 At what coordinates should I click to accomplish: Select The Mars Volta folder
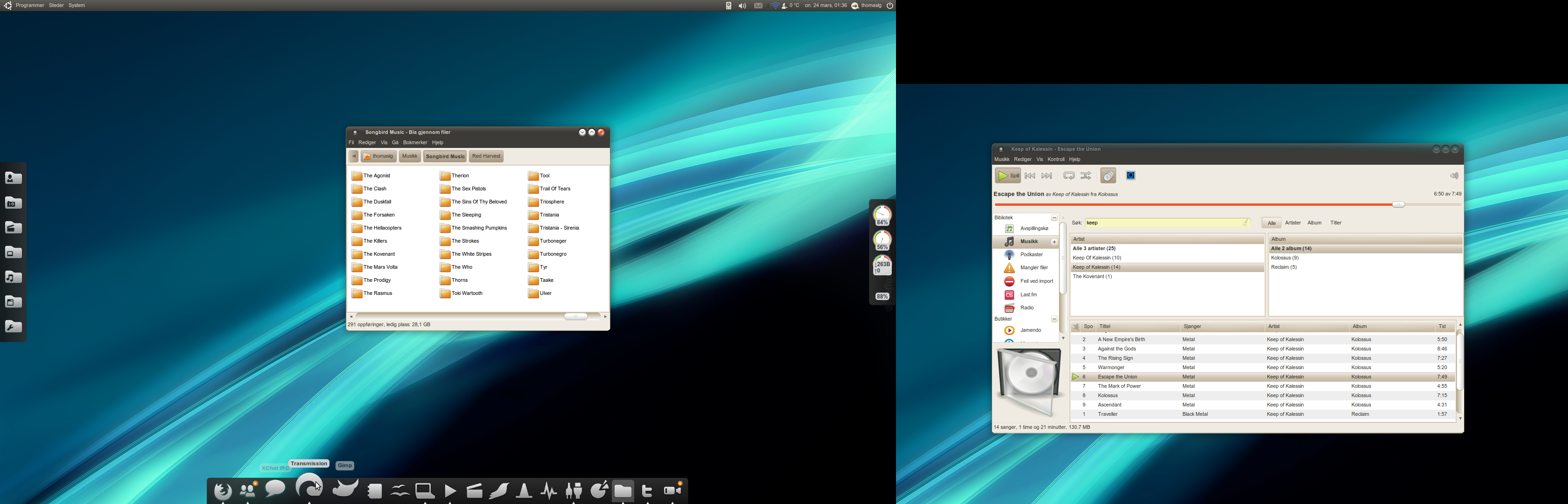coord(375,267)
